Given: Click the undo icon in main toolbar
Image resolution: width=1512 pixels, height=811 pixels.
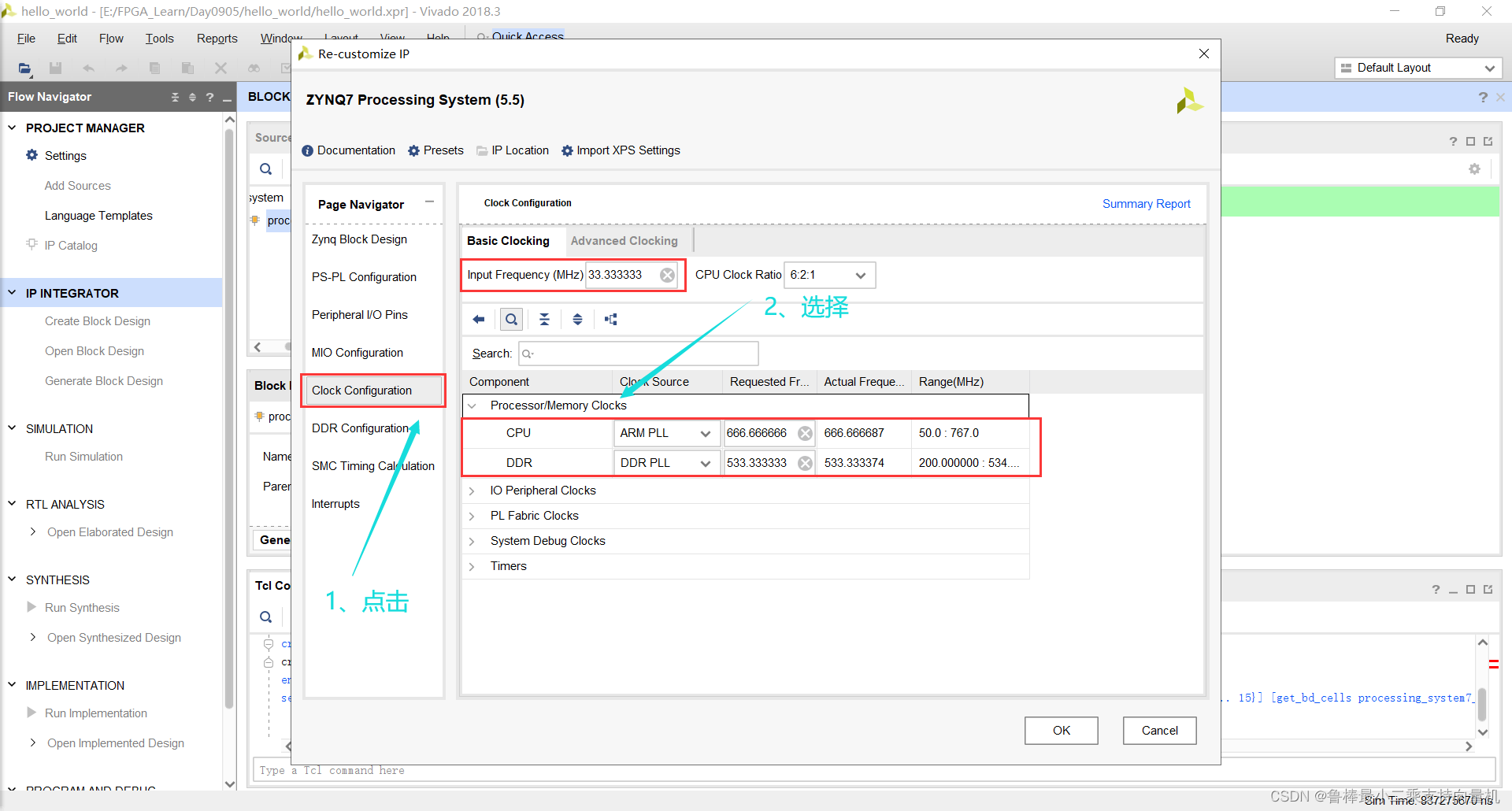Looking at the screenshot, I should pyautogui.click(x=88, y=69).
